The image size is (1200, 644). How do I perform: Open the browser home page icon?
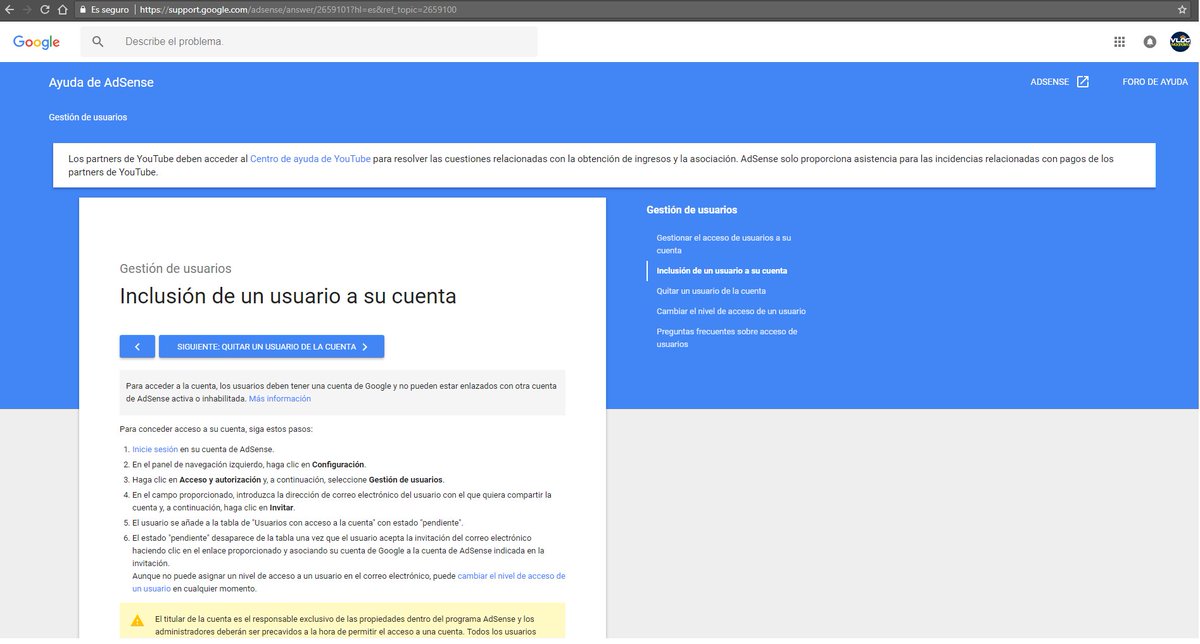(x=63, y=9)
